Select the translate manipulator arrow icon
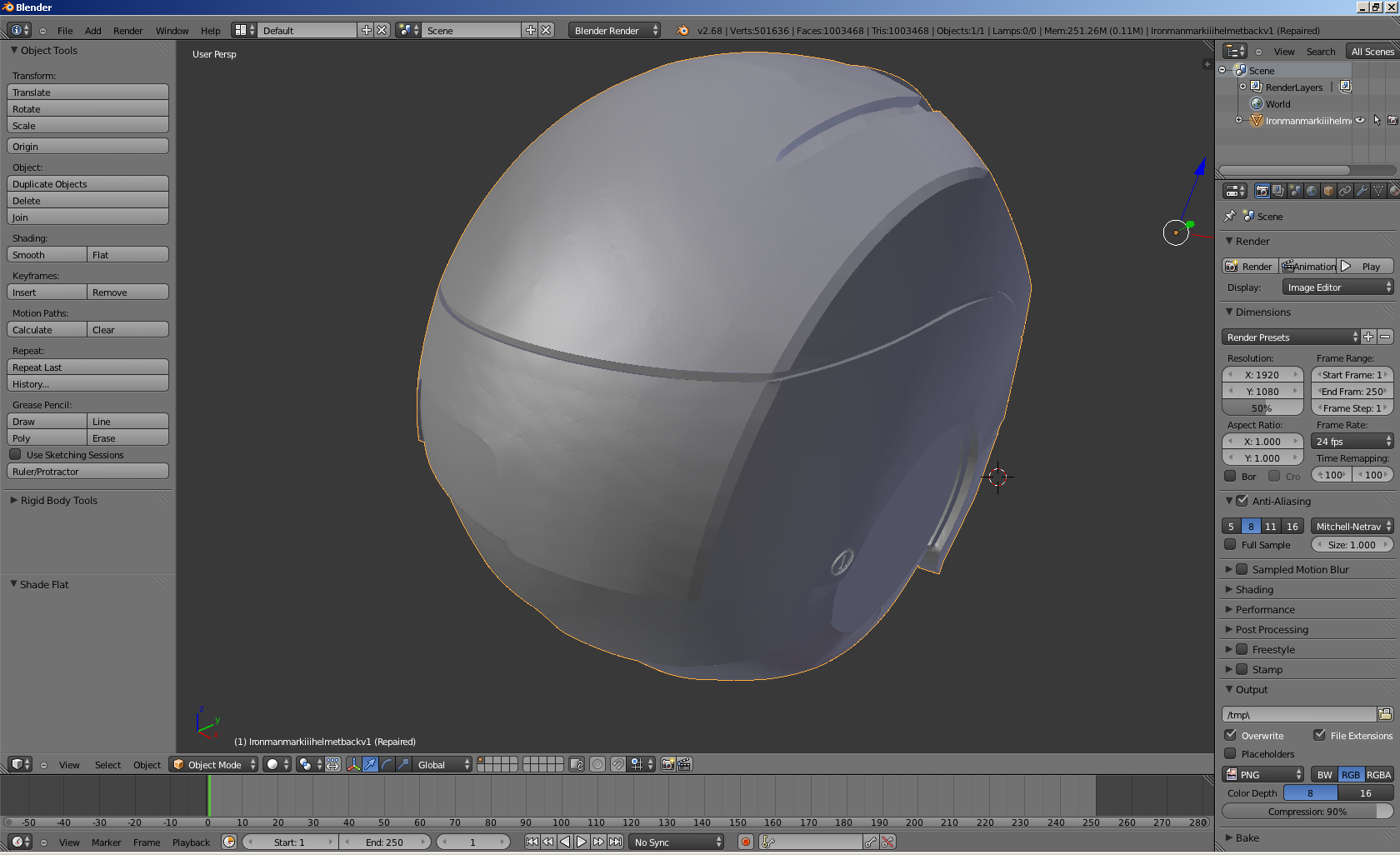Image resolution: width=1400 pixels, height=855 pixels. [370, 764]
